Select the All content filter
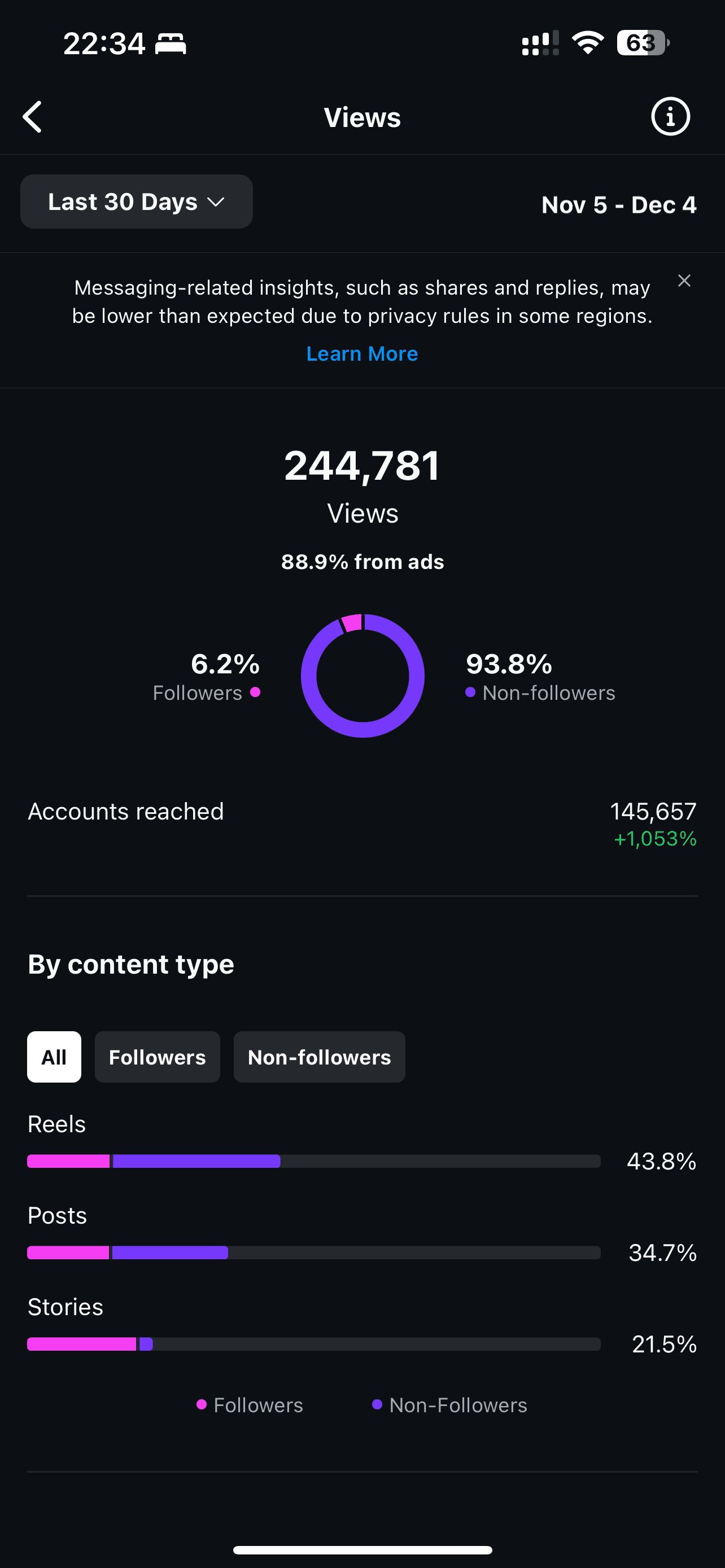This screenshot has height=1568, width=725. pos(54,1057)
